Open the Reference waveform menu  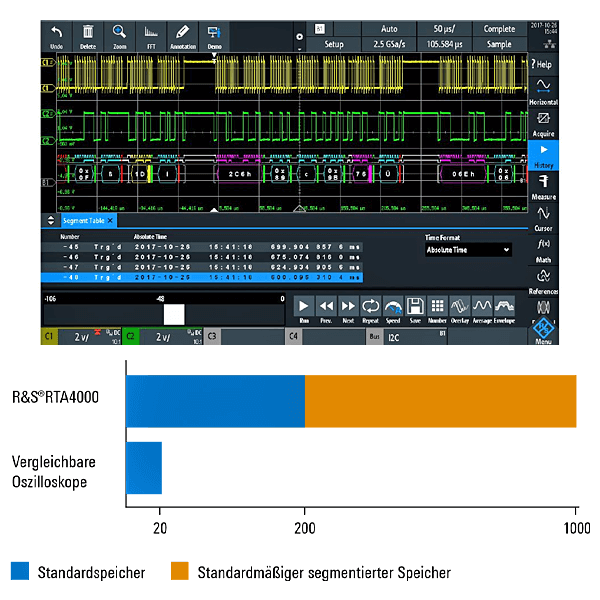[x=543, y=282]
